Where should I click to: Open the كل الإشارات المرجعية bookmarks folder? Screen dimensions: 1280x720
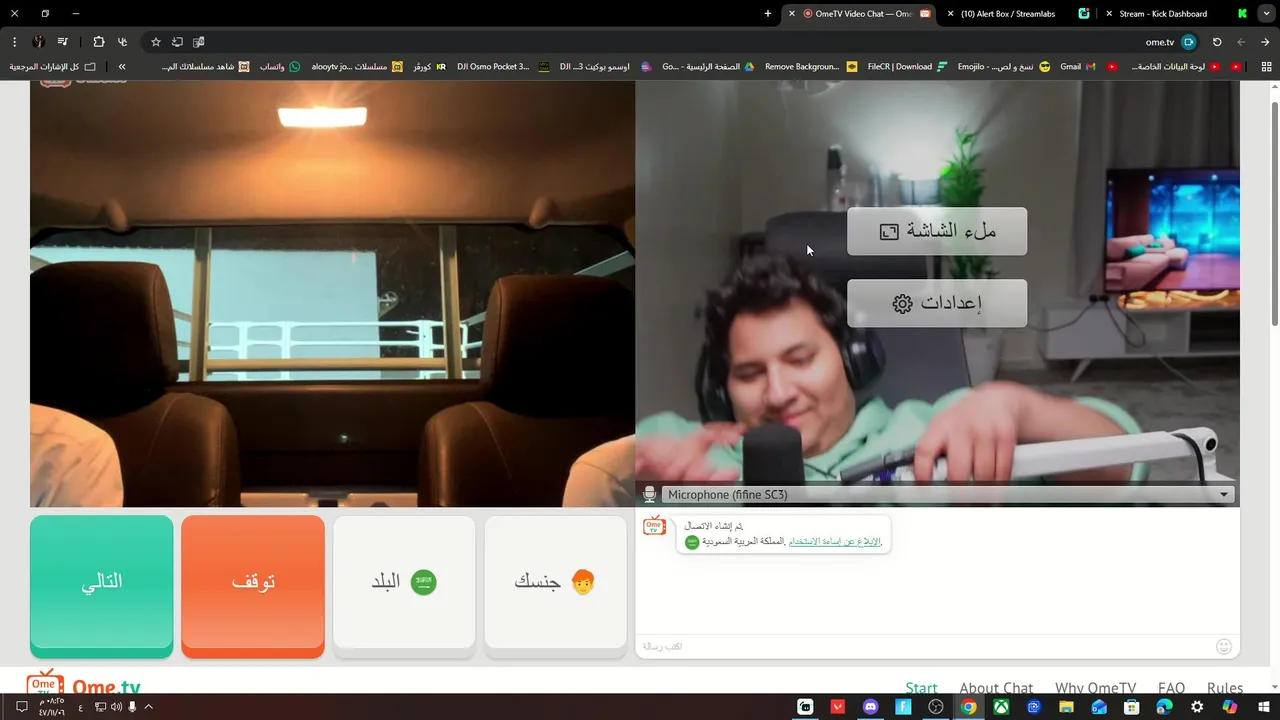(52, 67)
